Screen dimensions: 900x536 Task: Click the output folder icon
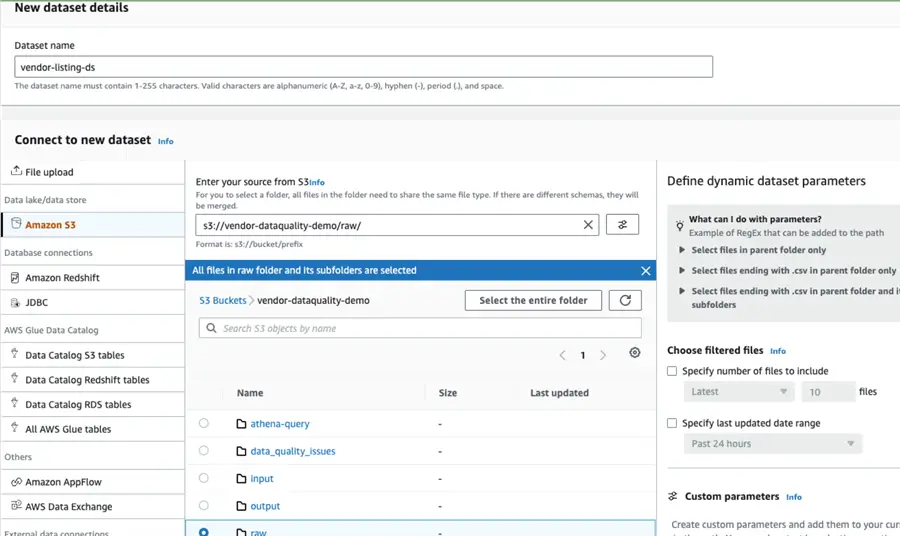pyautogui.click(x=241, y=506)
